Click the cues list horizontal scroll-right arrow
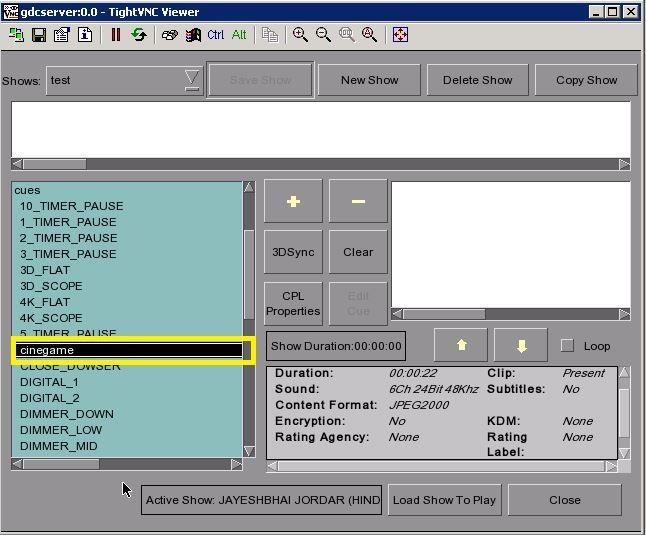This screenshot has width=646, height=535. [236, 465]
